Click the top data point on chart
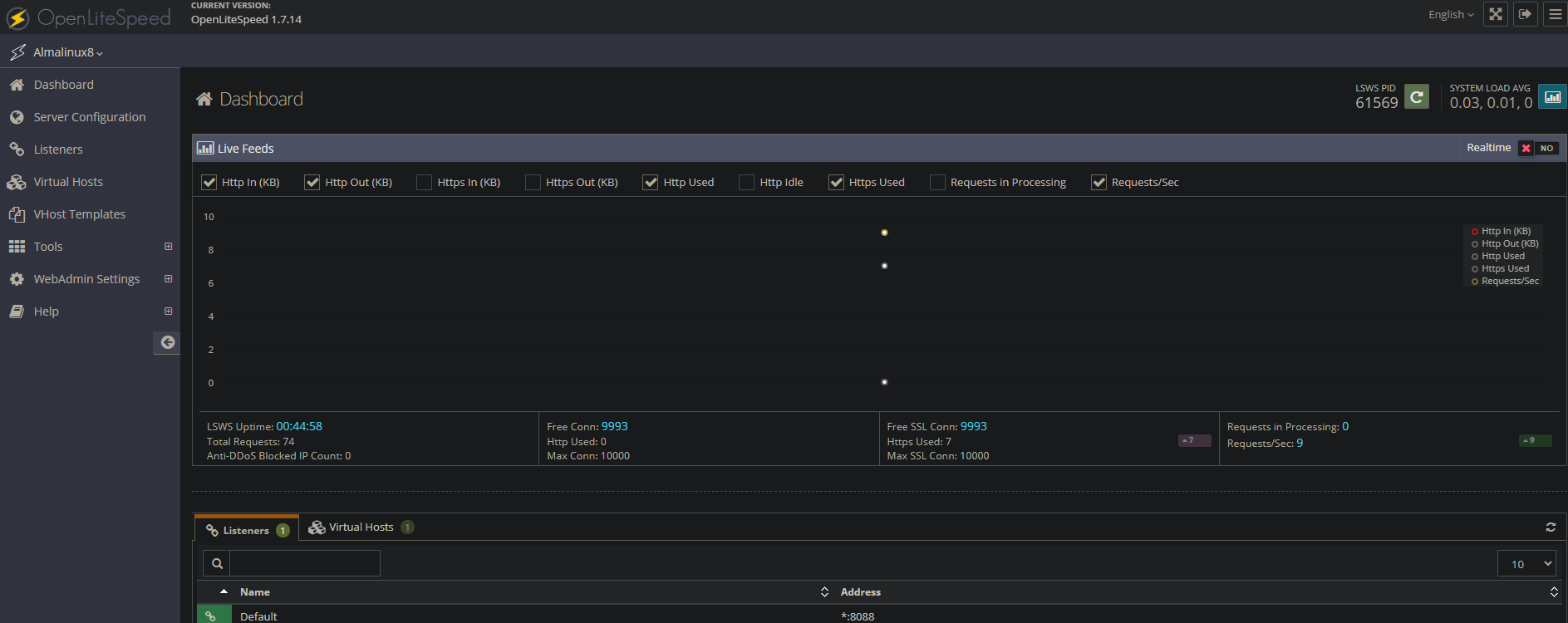 pyautogui.click(x=884, y=233)
